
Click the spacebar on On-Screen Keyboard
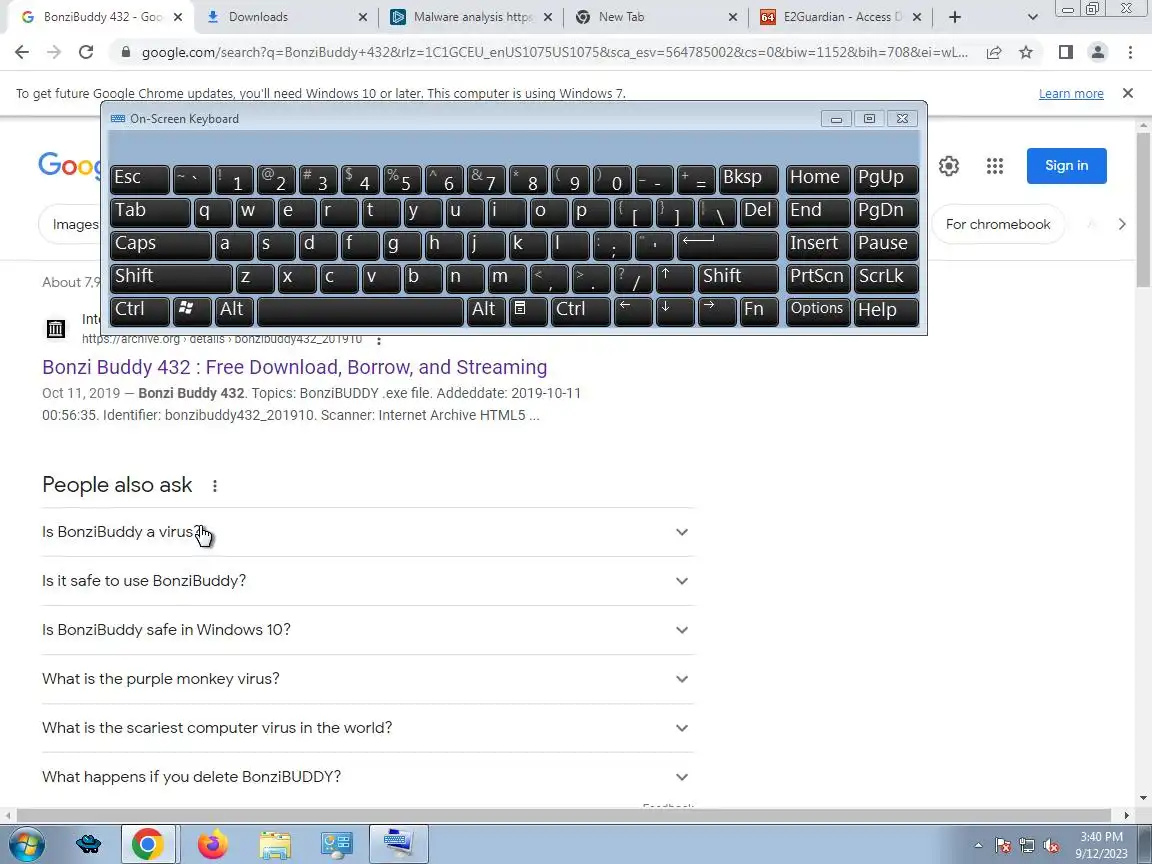tap(360, 311)
